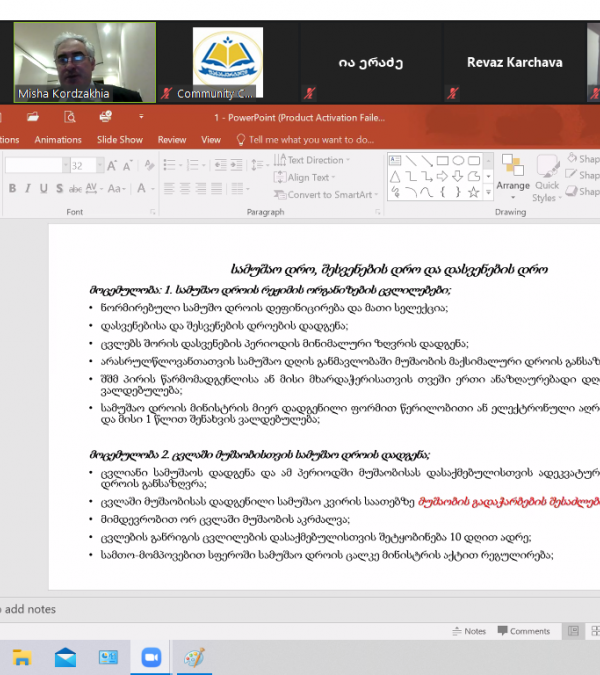600x675 pixels.
Task: Open Line Spacing dropdown
Action: [x=260, y=165]
